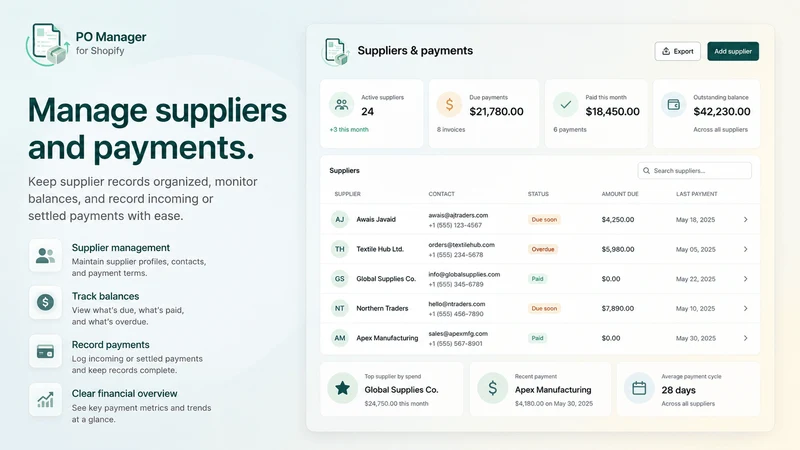Click the $18,450.00 paid this month value

click(x=612, y=111)
